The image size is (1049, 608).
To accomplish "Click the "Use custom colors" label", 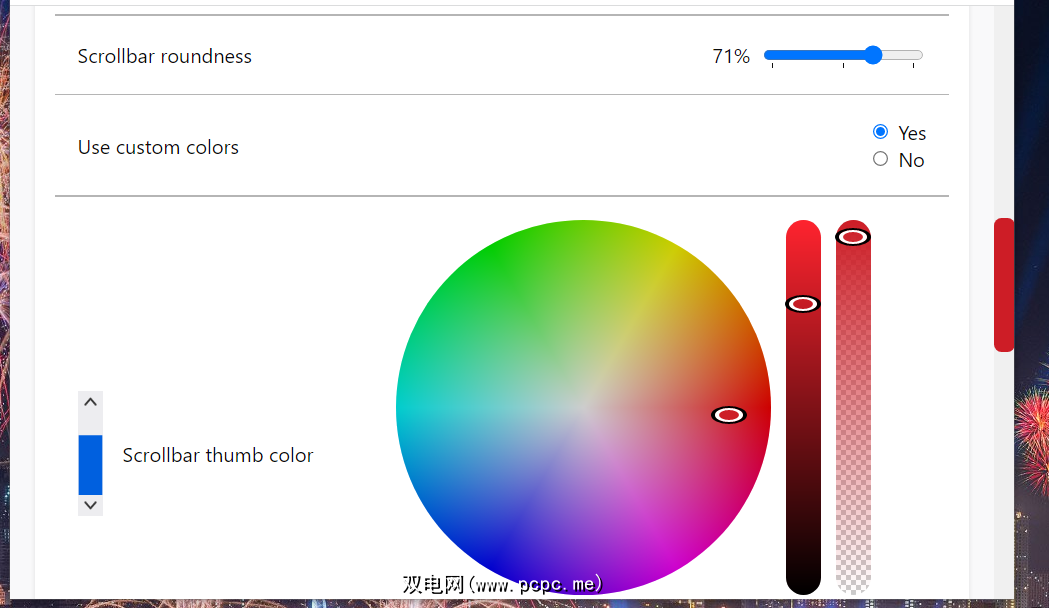I will coord(158,147).
